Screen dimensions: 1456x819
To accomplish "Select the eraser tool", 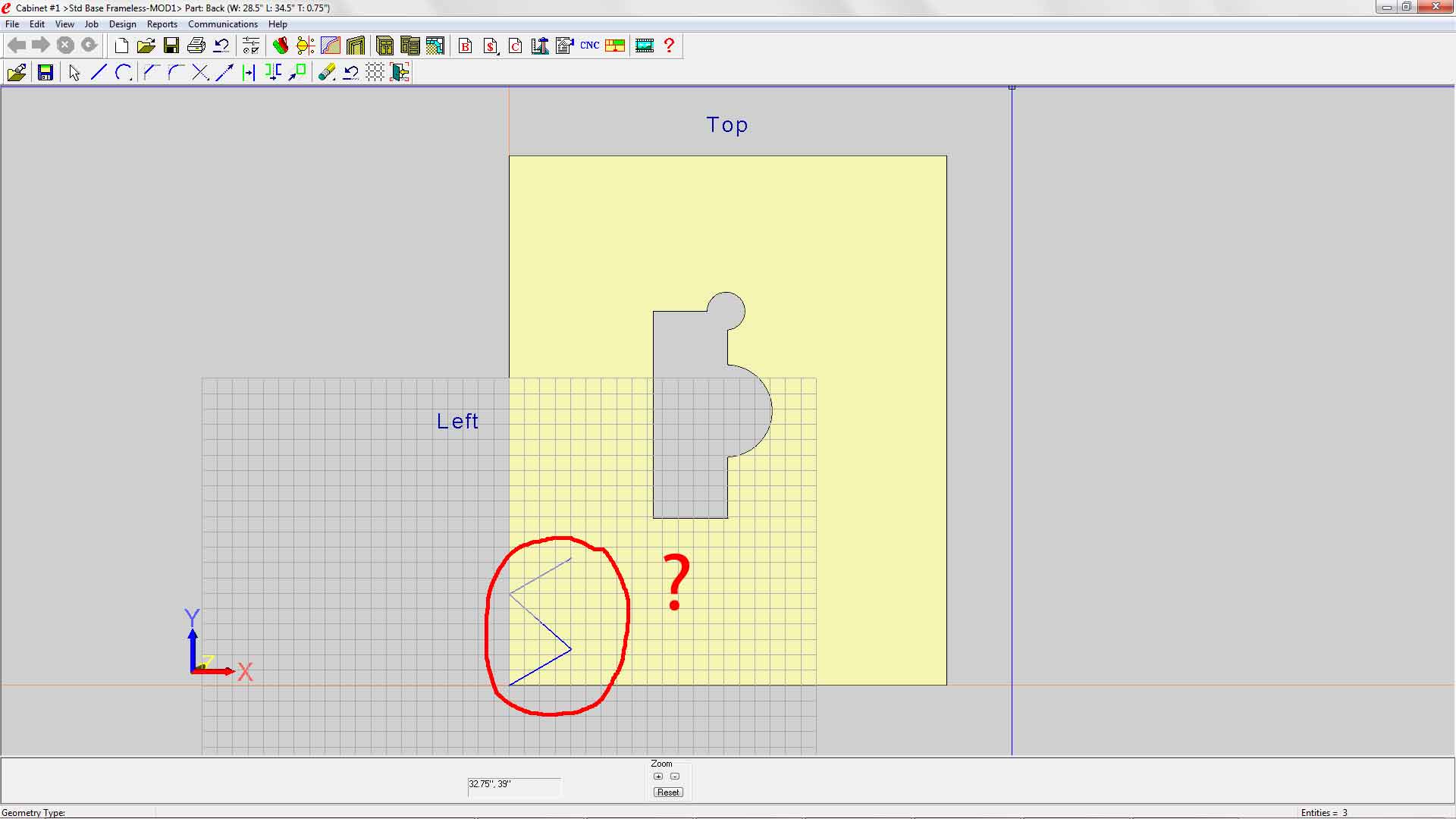I will click(x=326, y=72).
